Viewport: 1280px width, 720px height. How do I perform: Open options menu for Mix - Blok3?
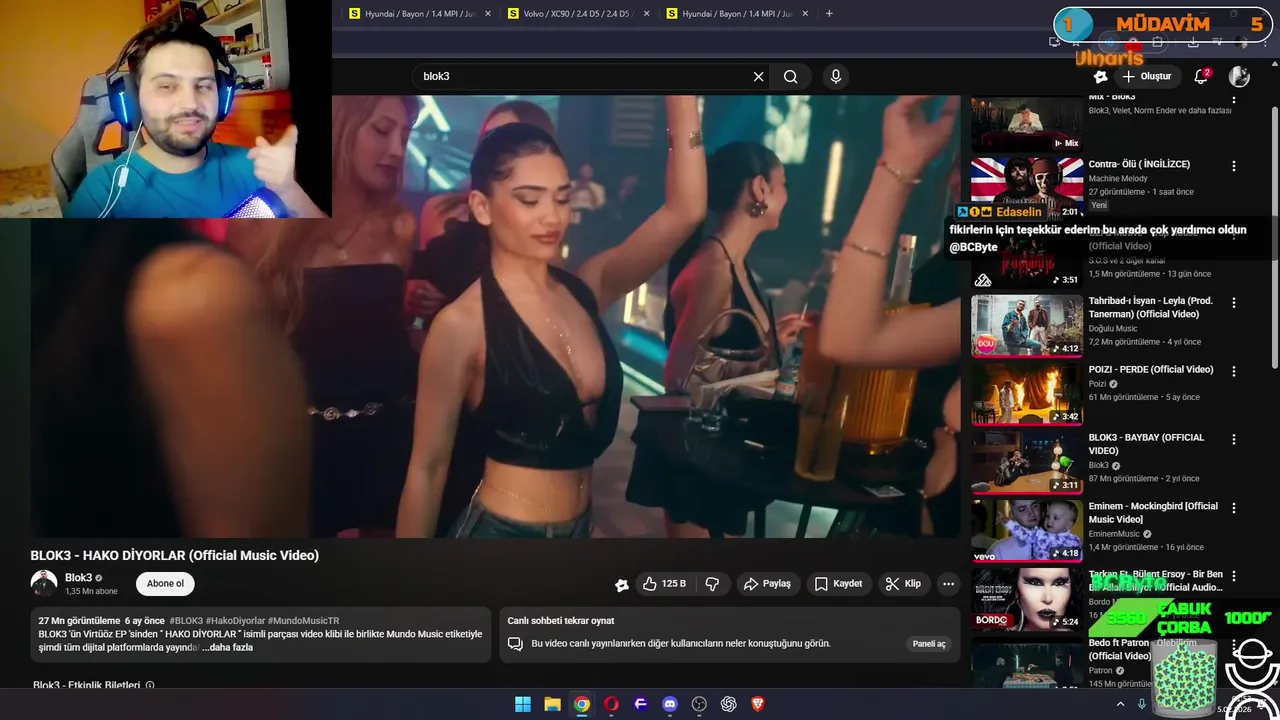1233,99
